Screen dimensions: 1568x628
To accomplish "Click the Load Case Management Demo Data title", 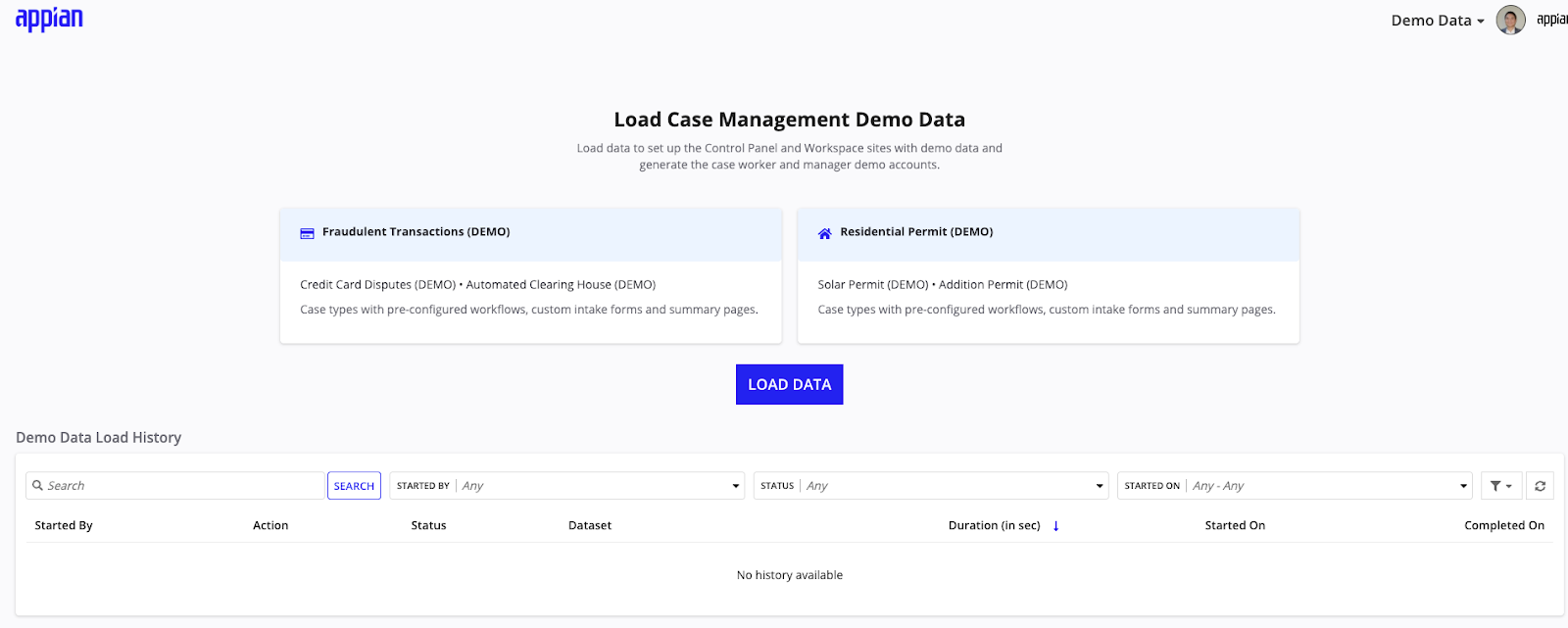I will [790, 120].
